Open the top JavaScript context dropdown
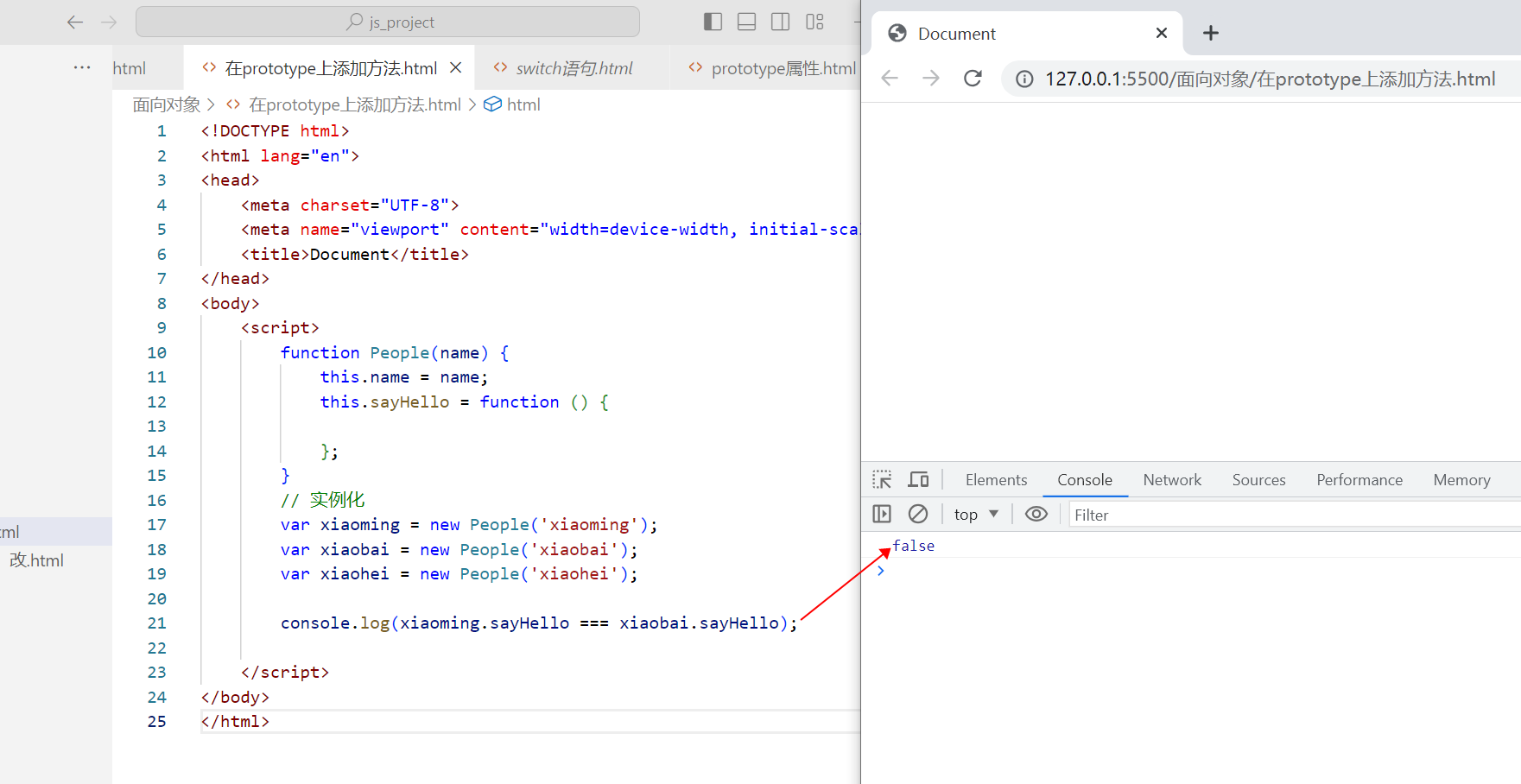Image resolution: width=1521 pixels, height=784 pixels. [976, 515]
